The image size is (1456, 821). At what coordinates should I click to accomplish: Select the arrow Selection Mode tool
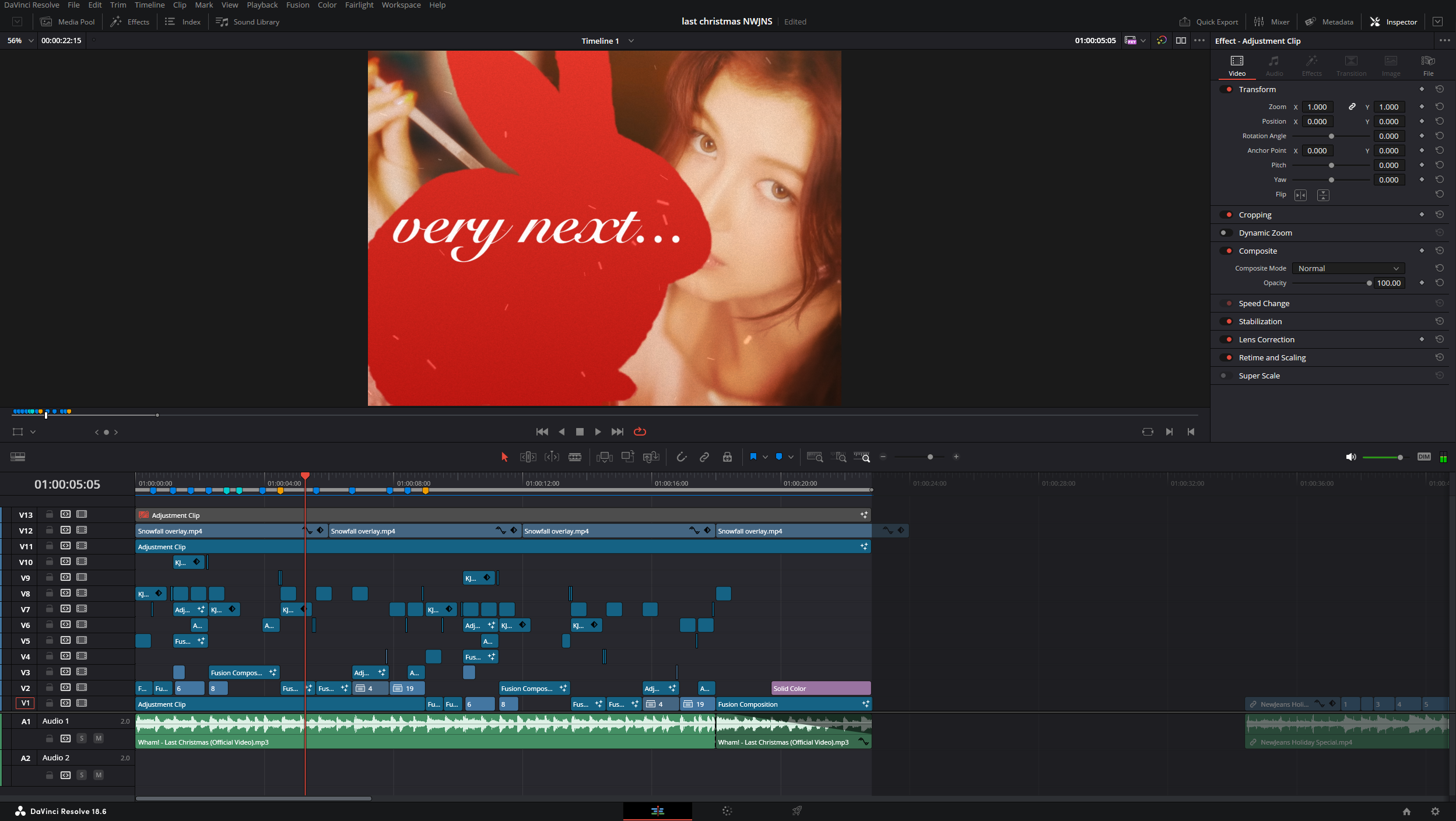pyautogui.click(x=504, y=457)
